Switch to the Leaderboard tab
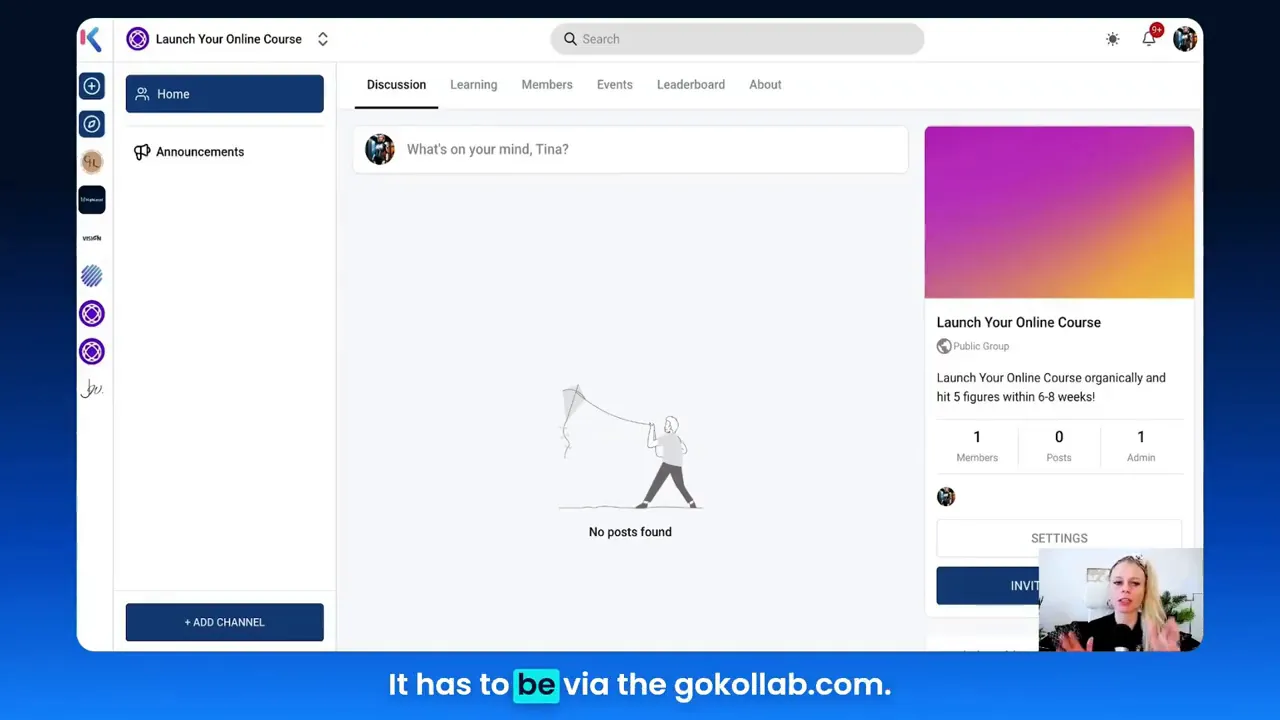The height and width of the screenshot is (720, 1280). [x=691, y=85]
